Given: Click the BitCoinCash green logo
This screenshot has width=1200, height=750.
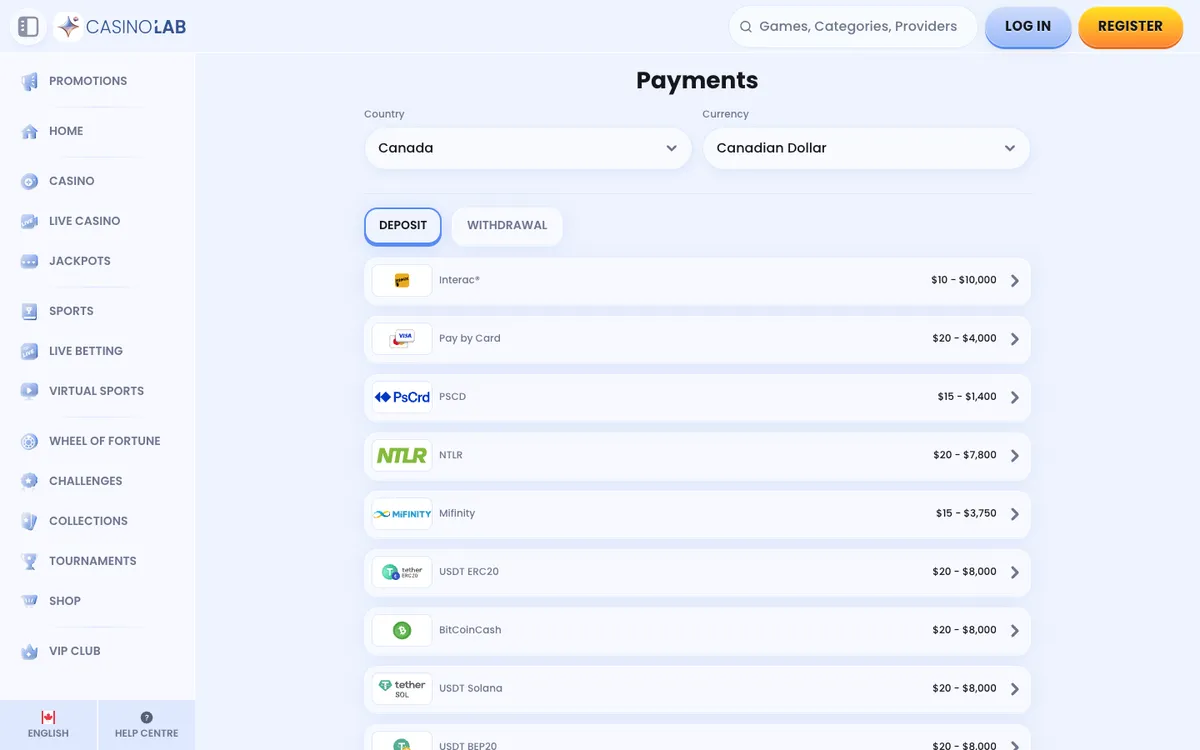Looking at the screenshot, I should pos(402,630).
